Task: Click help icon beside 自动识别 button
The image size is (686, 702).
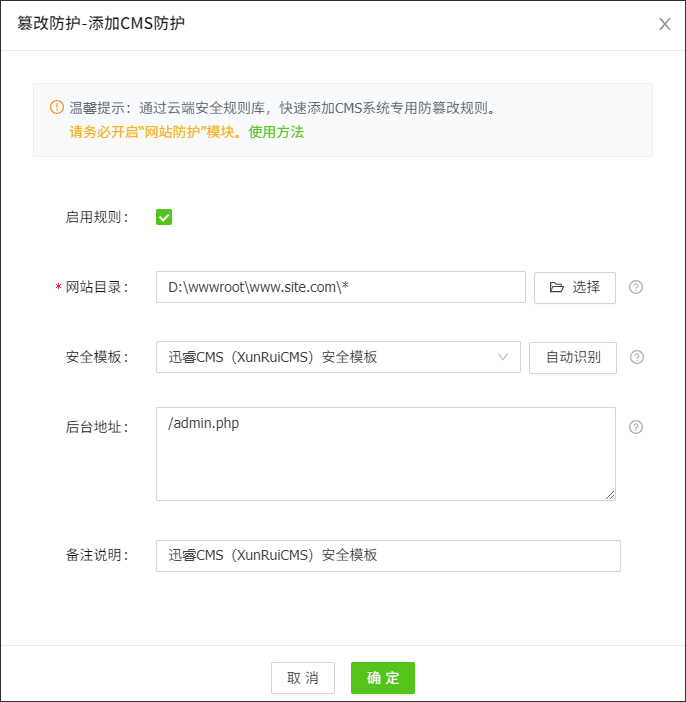Action: click(x=636, y=357)
